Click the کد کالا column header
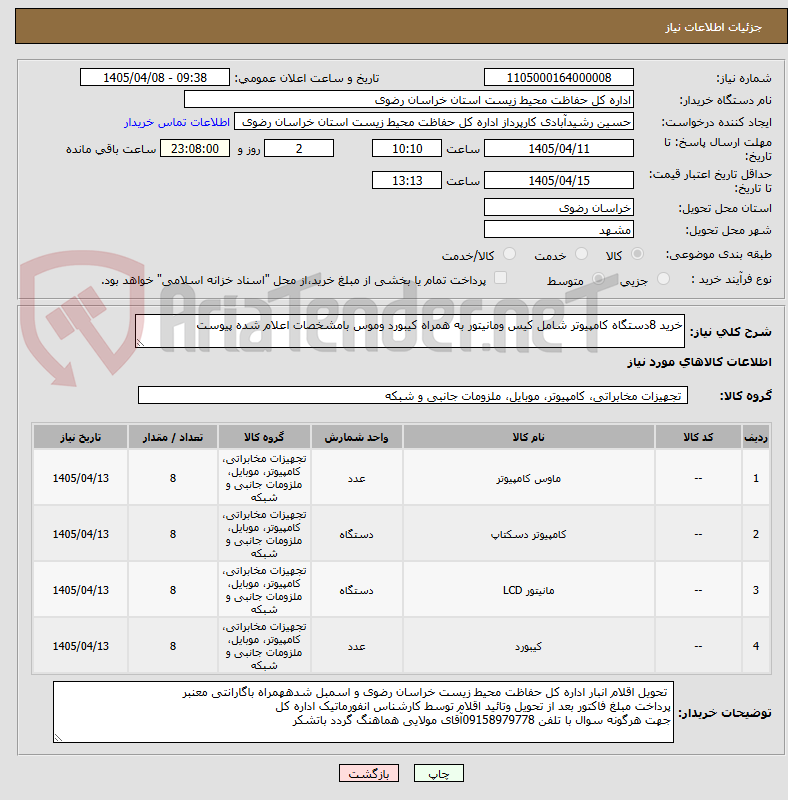Image resolution: width=788 pixels, height=800 pixels. click(x=698, y=437)
